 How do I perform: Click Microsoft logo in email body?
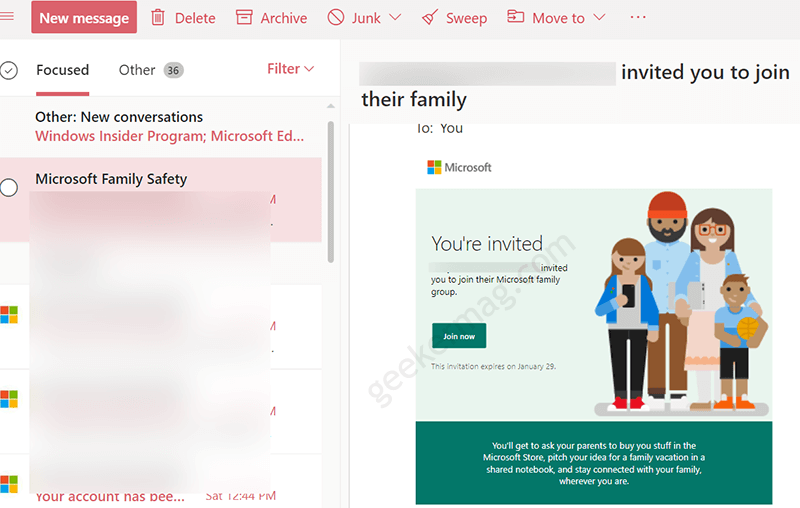(459, 167)
